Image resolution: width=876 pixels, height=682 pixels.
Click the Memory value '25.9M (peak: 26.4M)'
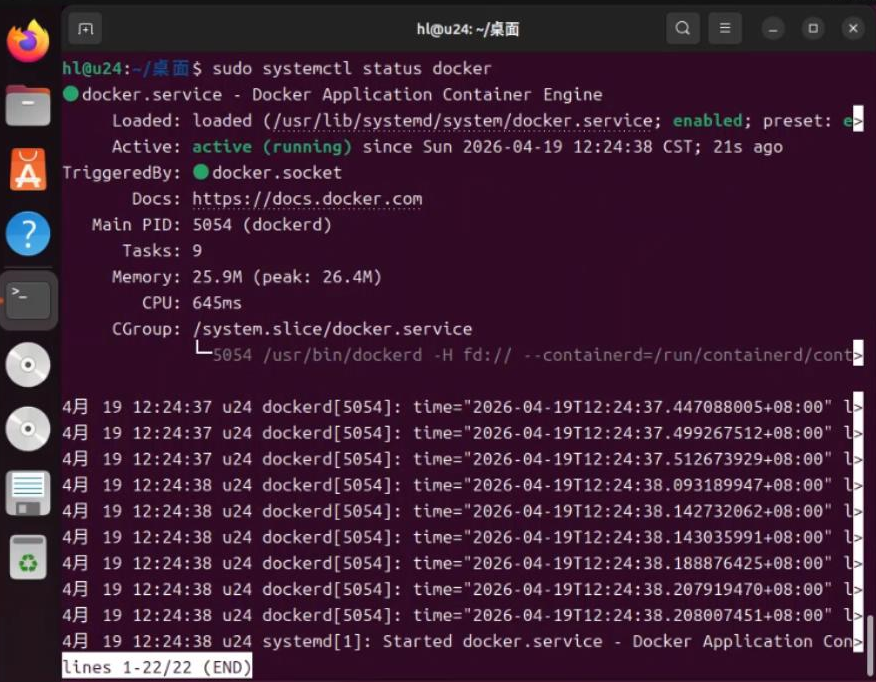click(x=287, y=277)
